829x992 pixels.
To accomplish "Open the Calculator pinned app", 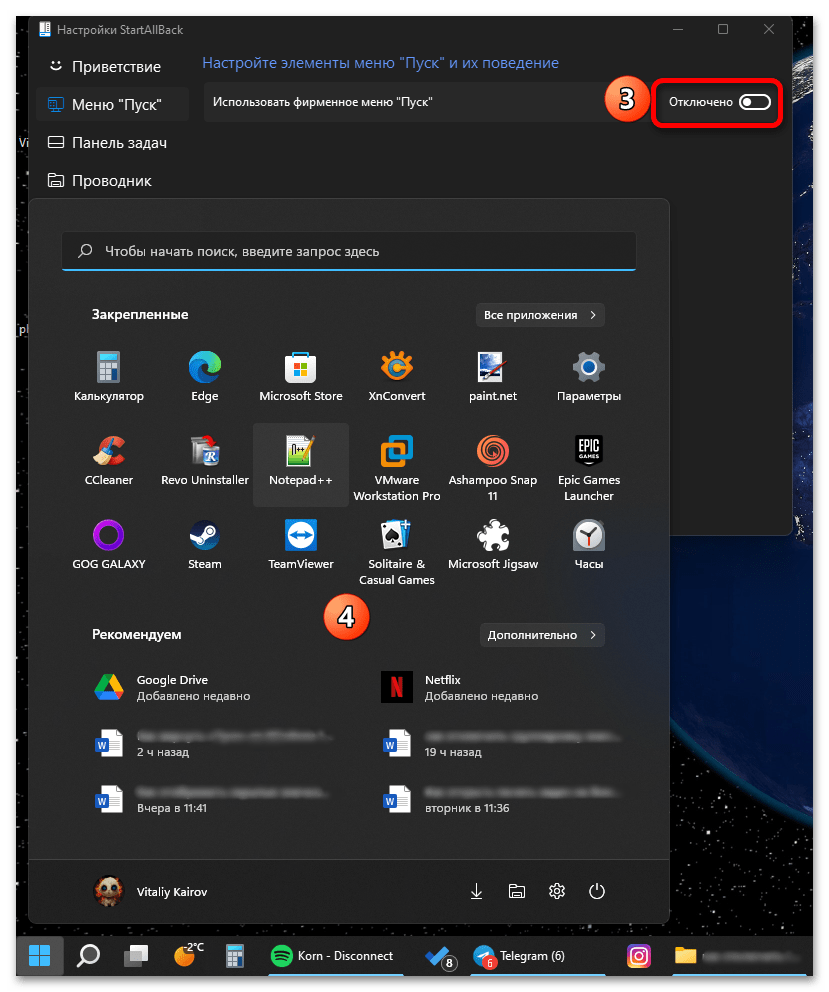I will pyautogui.click(x=109, y=376).
